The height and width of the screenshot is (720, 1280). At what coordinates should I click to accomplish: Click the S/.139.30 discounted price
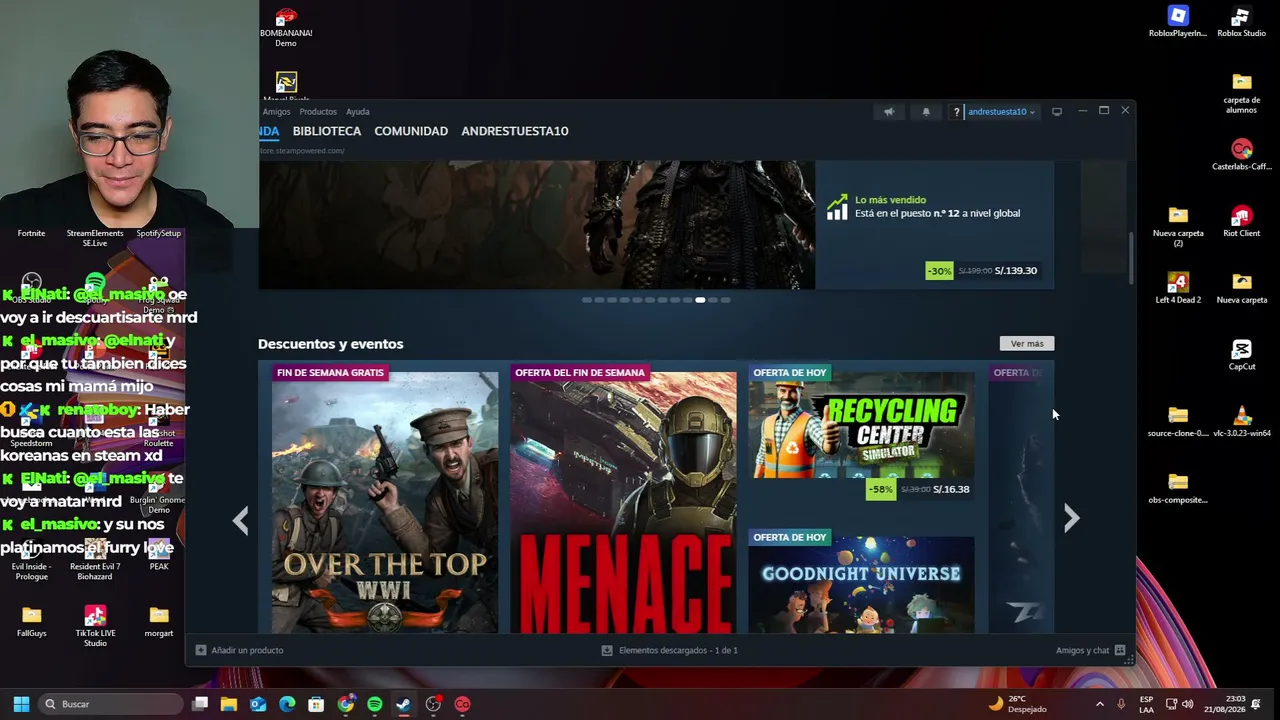coord(1016,271)
